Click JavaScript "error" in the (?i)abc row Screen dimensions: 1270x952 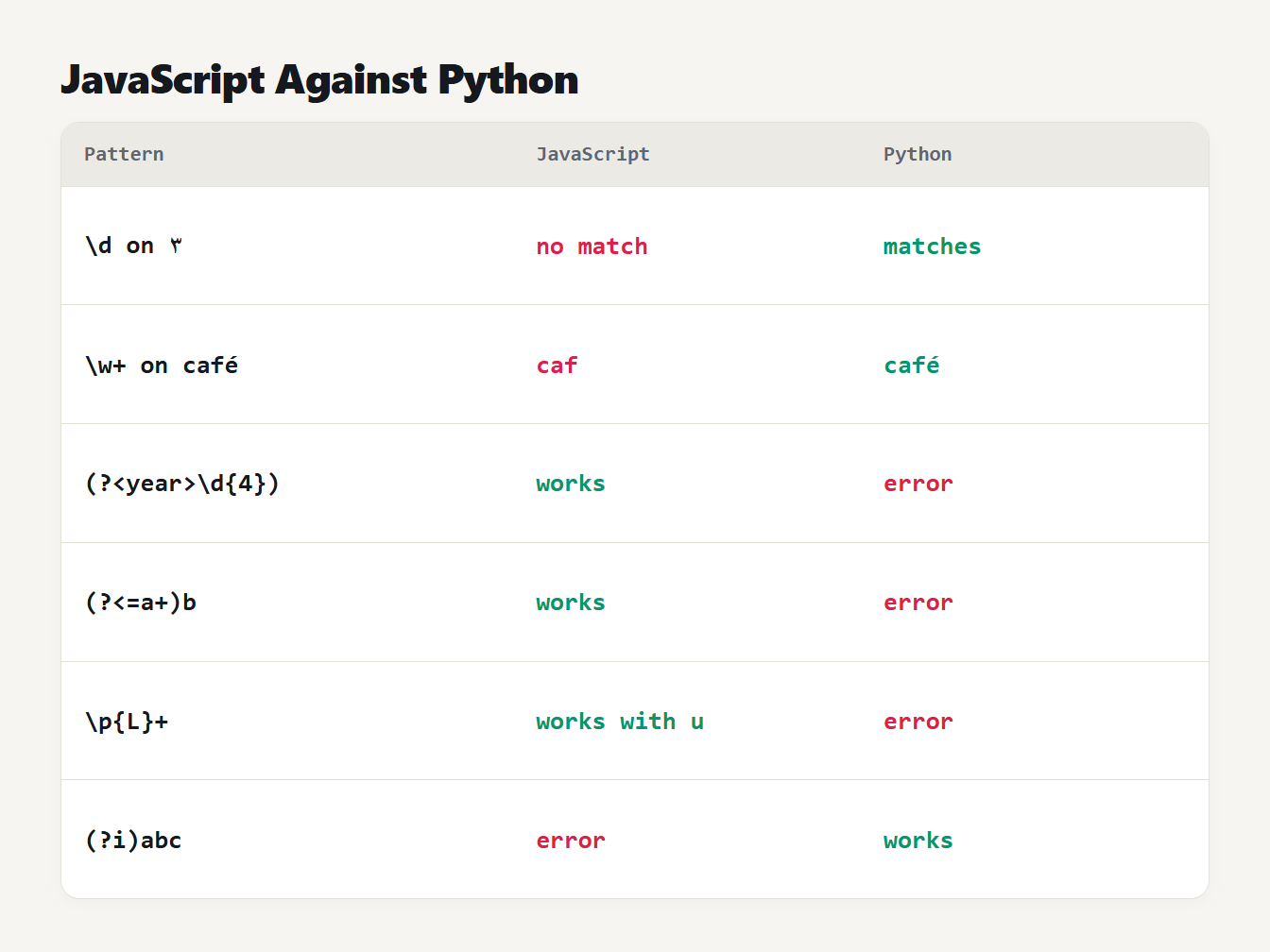pyautogui.click(x=571, y=841)
